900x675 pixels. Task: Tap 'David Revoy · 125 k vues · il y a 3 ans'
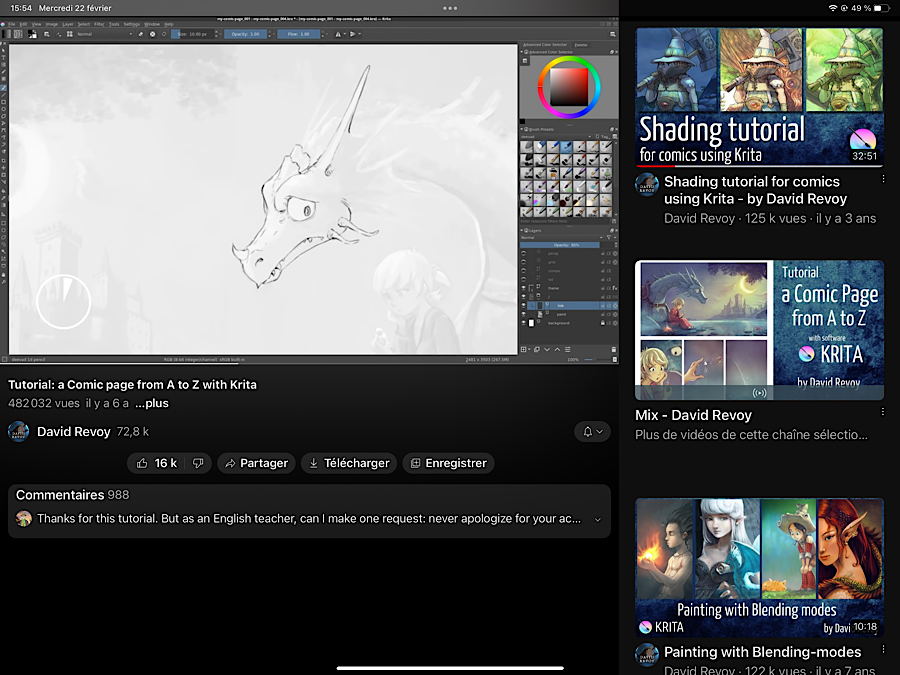point(770,218)
